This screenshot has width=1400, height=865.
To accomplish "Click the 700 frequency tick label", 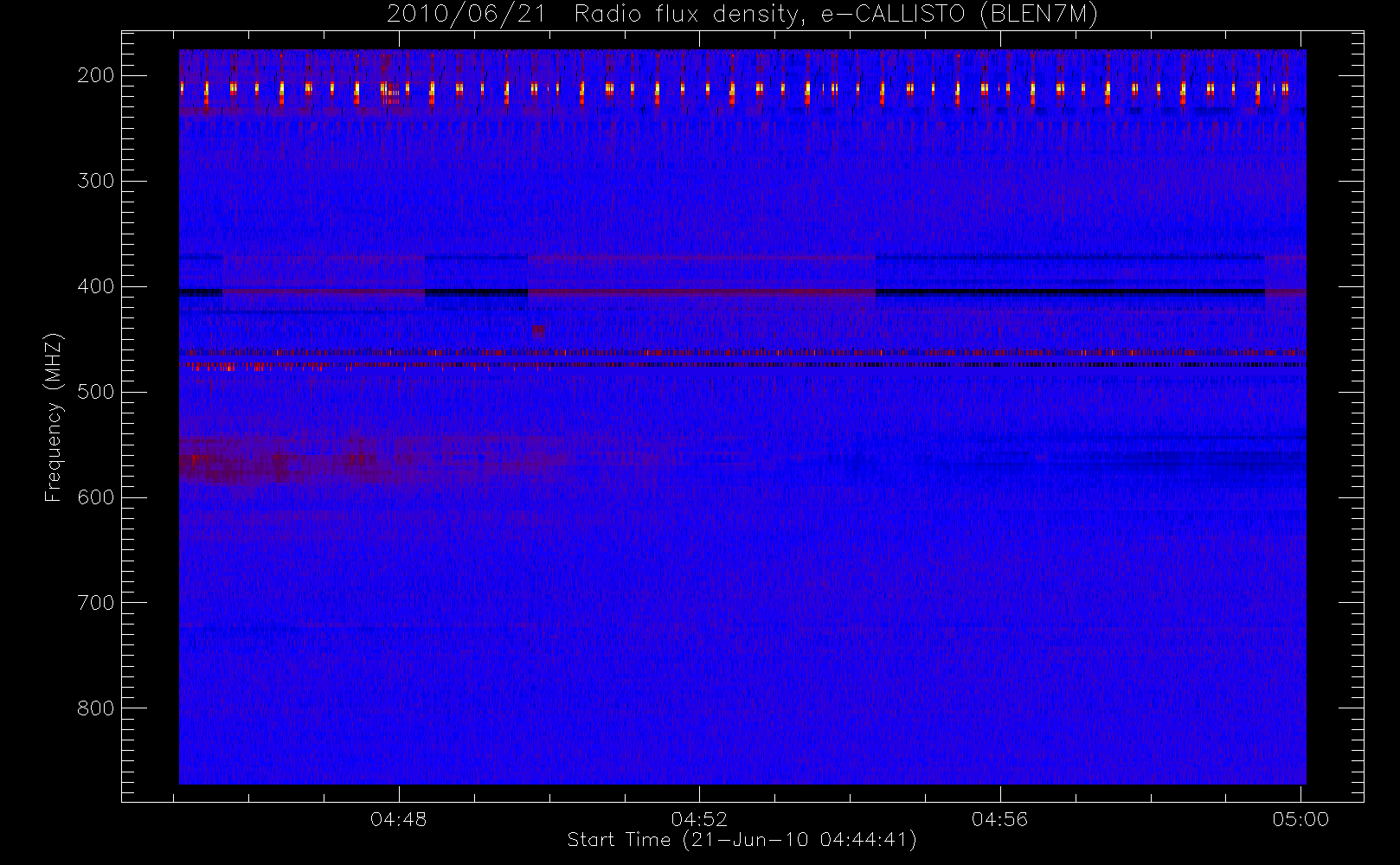I will coord(96,603).
